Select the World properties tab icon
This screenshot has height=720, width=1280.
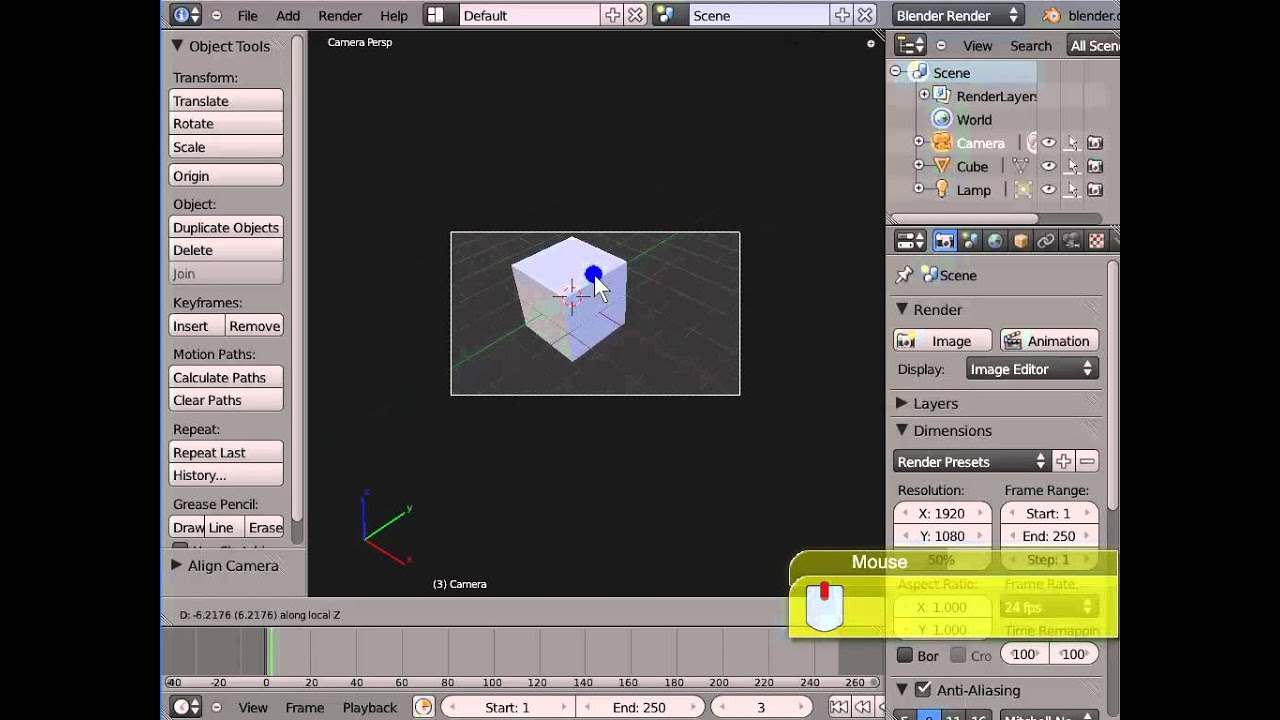click(995, 241)
